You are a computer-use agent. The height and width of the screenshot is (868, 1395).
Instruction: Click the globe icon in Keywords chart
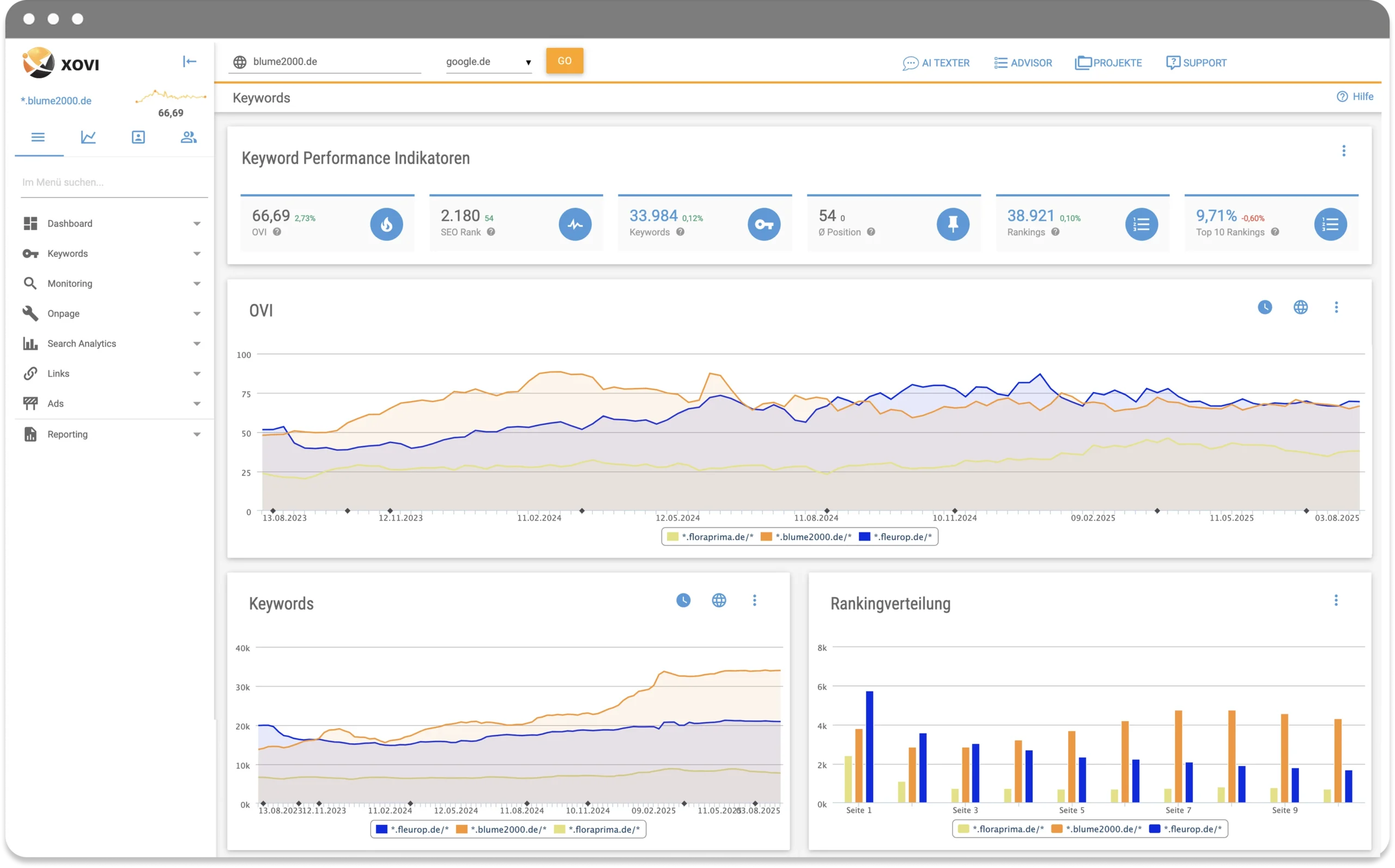719,600
